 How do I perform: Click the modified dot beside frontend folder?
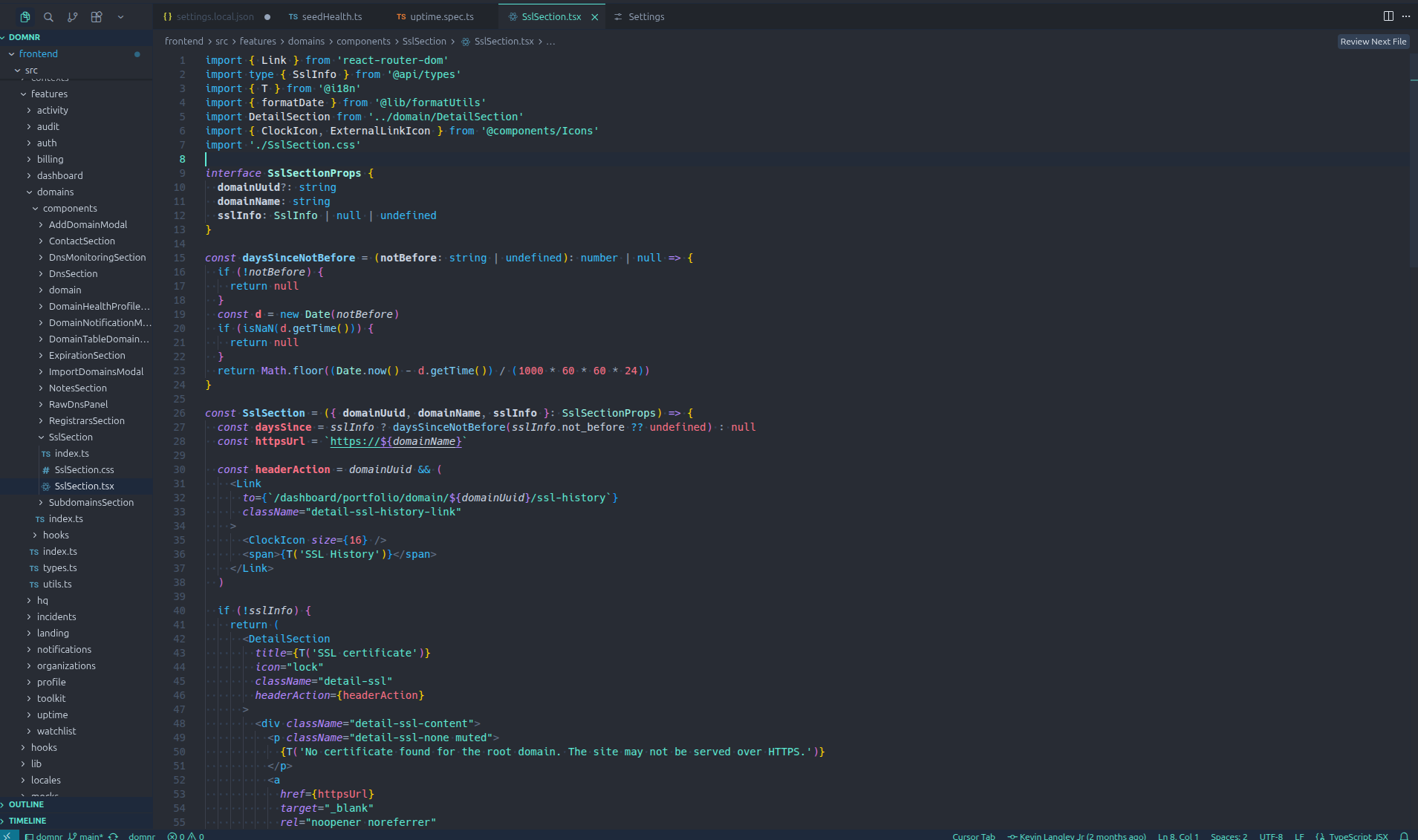tap(137, 54)
